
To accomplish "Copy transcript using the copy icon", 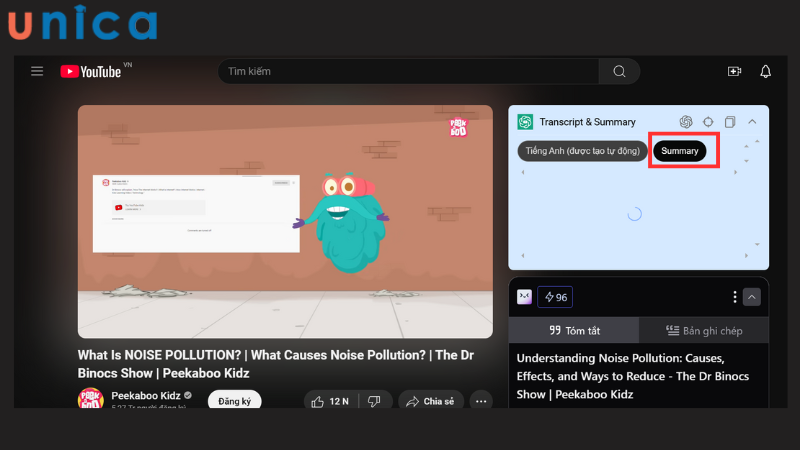I will [x=730, y=122].
